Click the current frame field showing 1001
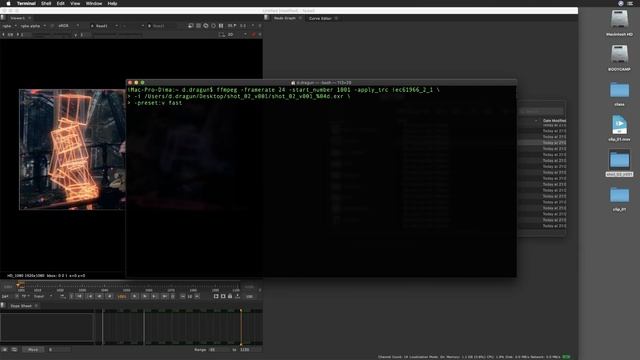The width and height of the screenshot is (640, 360). (x=122, y=297)
